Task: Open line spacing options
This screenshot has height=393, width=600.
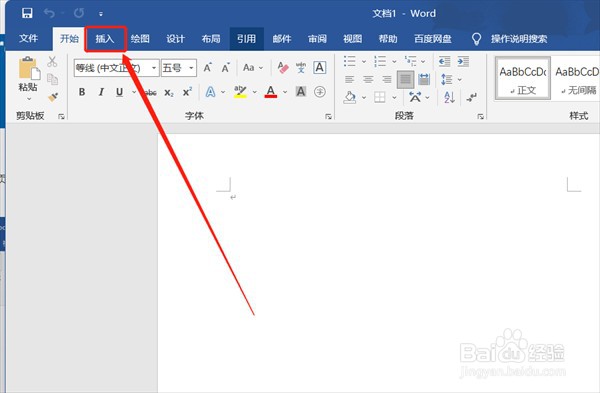Action: pos(446,80)
